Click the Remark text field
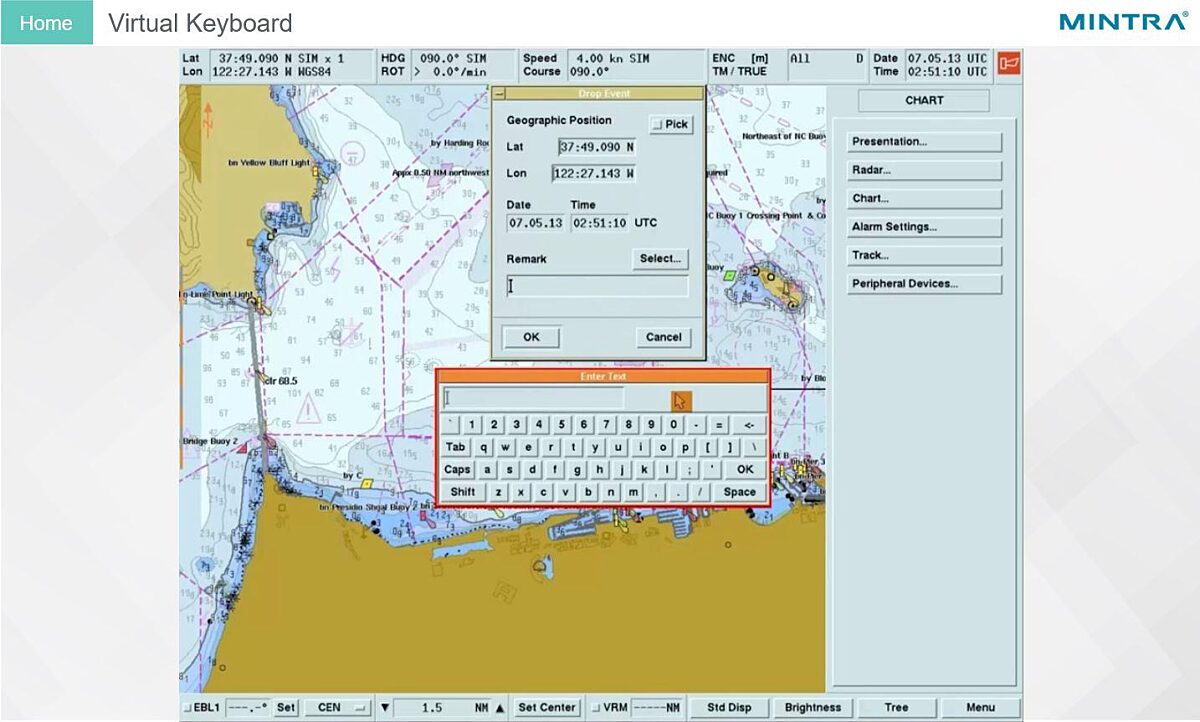 point(597,287)
